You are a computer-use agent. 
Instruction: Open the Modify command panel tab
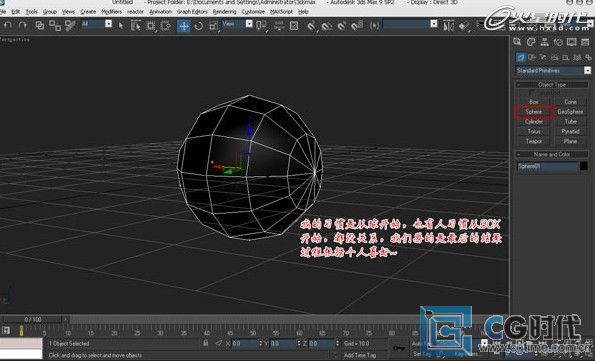click(x=531, y=42)
